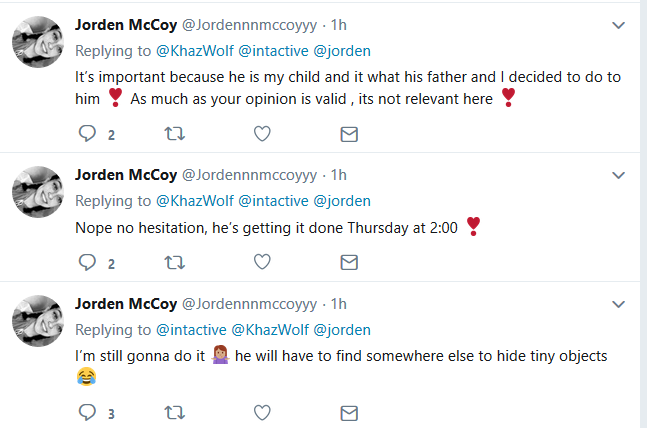Like the first tweet about his child
The height and width of the screenshot is (428, 647).
[x=262, y=134]
